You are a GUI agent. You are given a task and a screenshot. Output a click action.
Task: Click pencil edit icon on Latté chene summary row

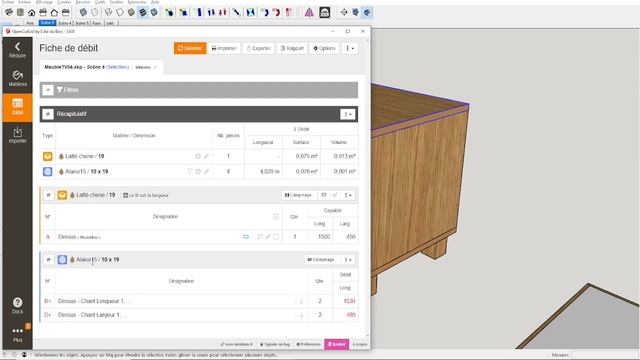(207, 156)
